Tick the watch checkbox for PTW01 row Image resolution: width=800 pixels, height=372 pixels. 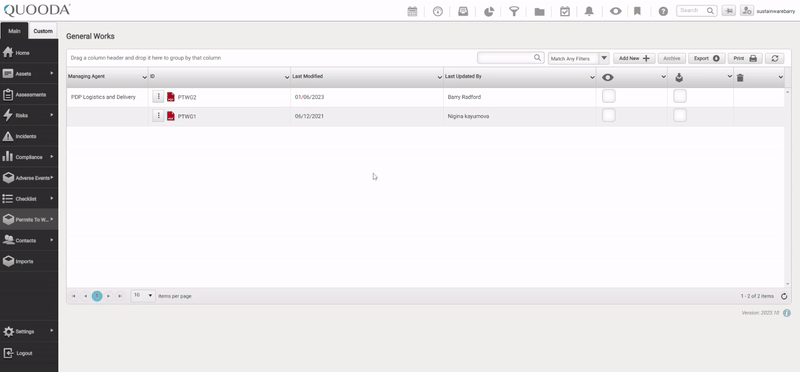tap(609, 115)
